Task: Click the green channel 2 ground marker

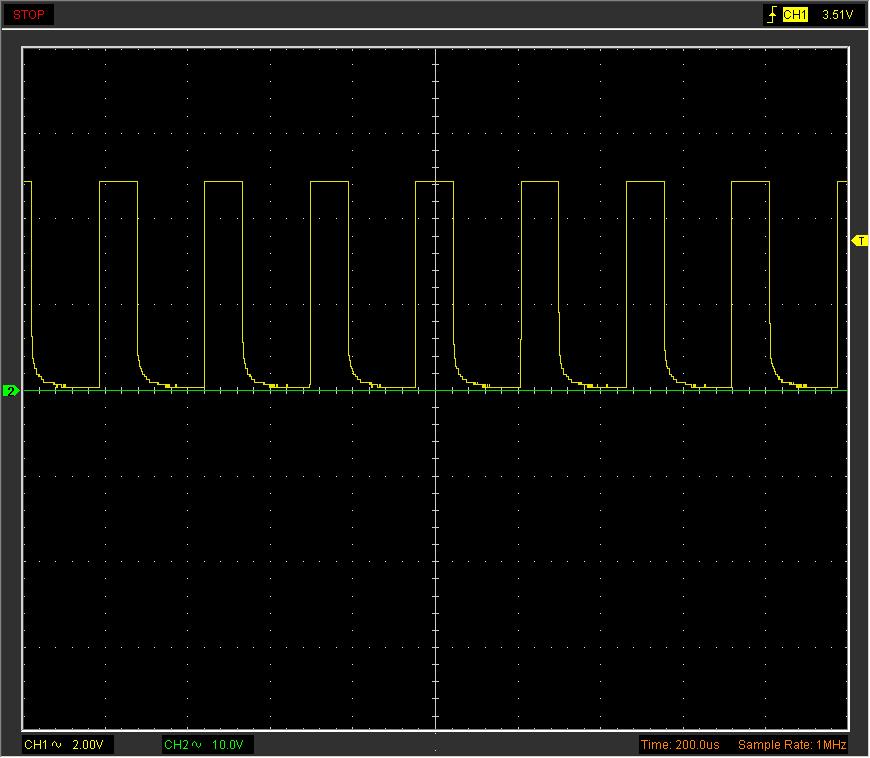Action: 11,391
